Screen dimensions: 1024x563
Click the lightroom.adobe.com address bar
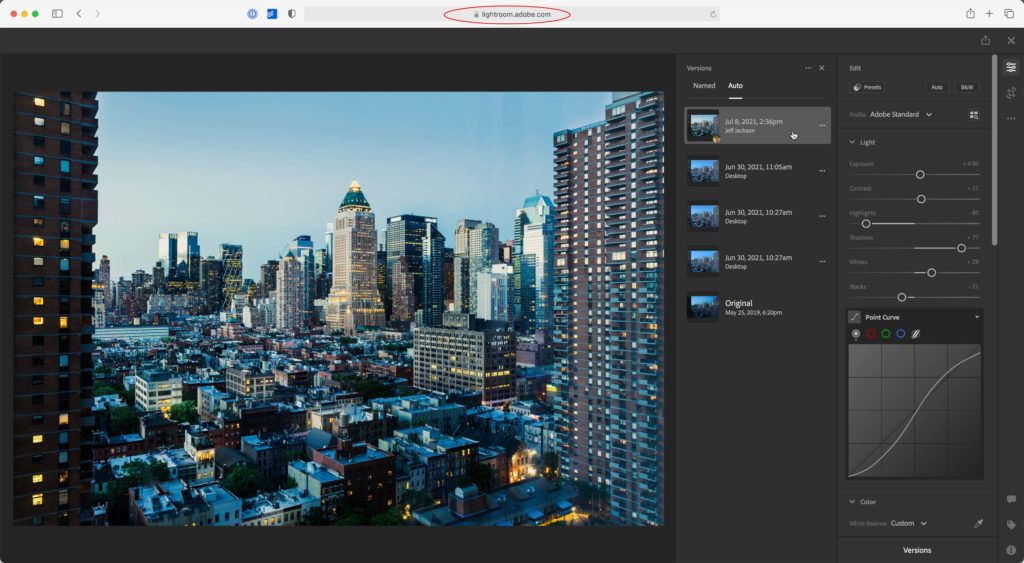pos(511,14)
